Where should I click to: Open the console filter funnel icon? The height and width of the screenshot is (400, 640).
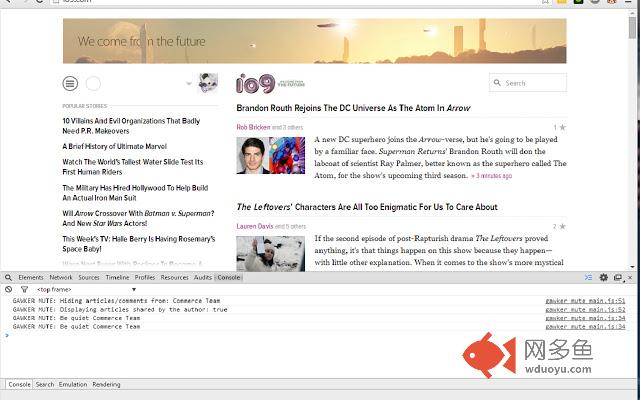(24, 289)
